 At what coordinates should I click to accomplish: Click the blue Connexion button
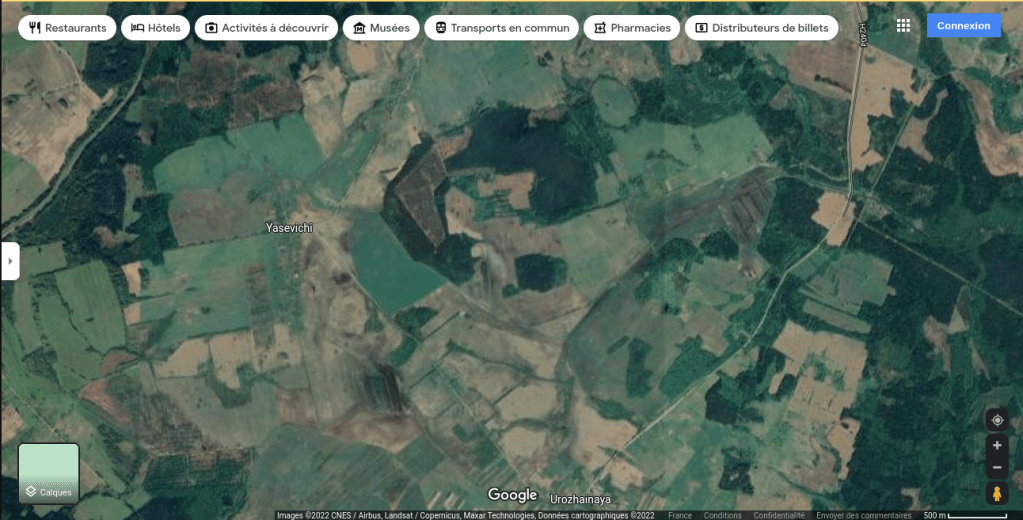(x=963, y=26)
